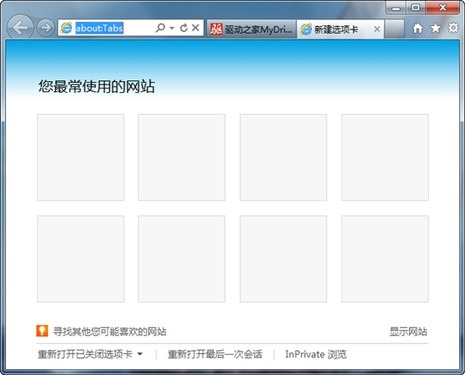Image resolution: width=465 pixels, height=375 pixels.
Task: Click the orange lightbulb suggestion icon
Action: (42, 331)
